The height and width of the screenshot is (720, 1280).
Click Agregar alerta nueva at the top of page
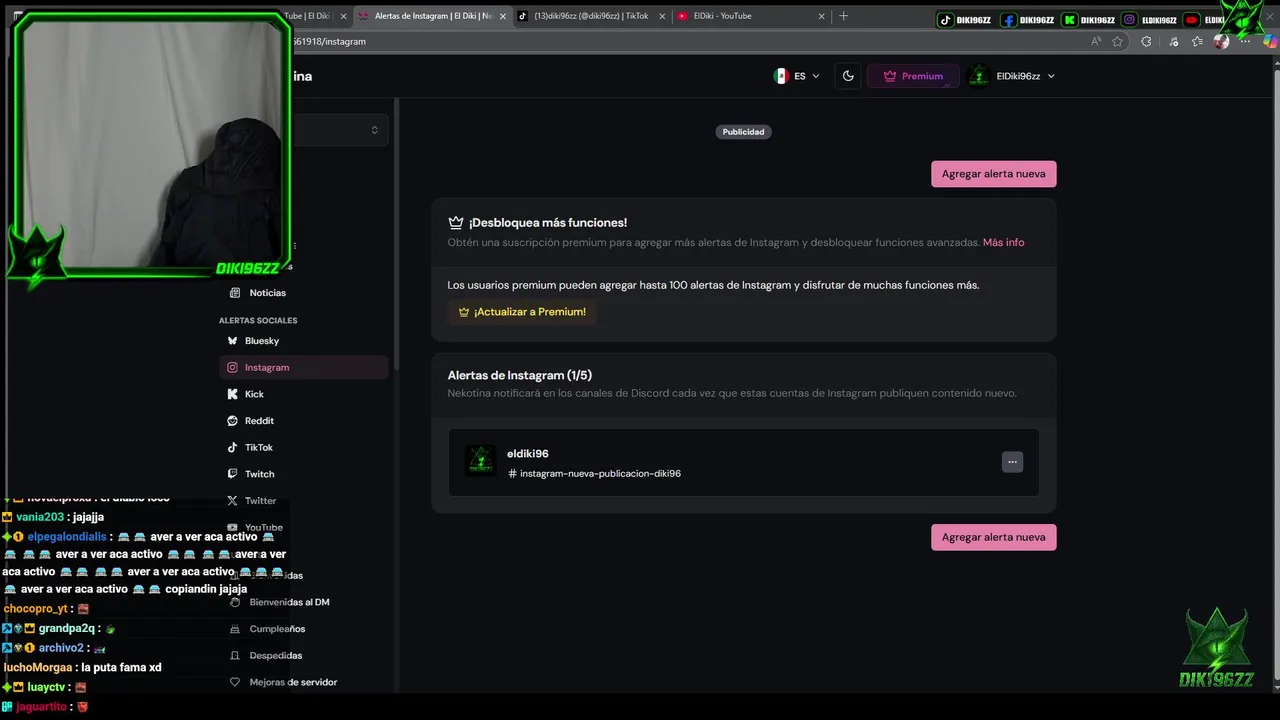coord(993,174)
